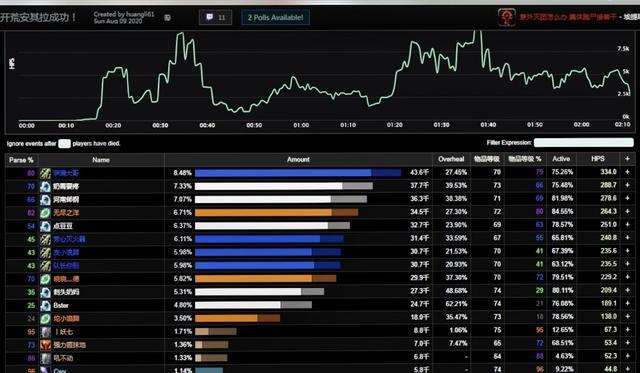Sort by the Overheal column header
The image size is (640, 373).
451,159
